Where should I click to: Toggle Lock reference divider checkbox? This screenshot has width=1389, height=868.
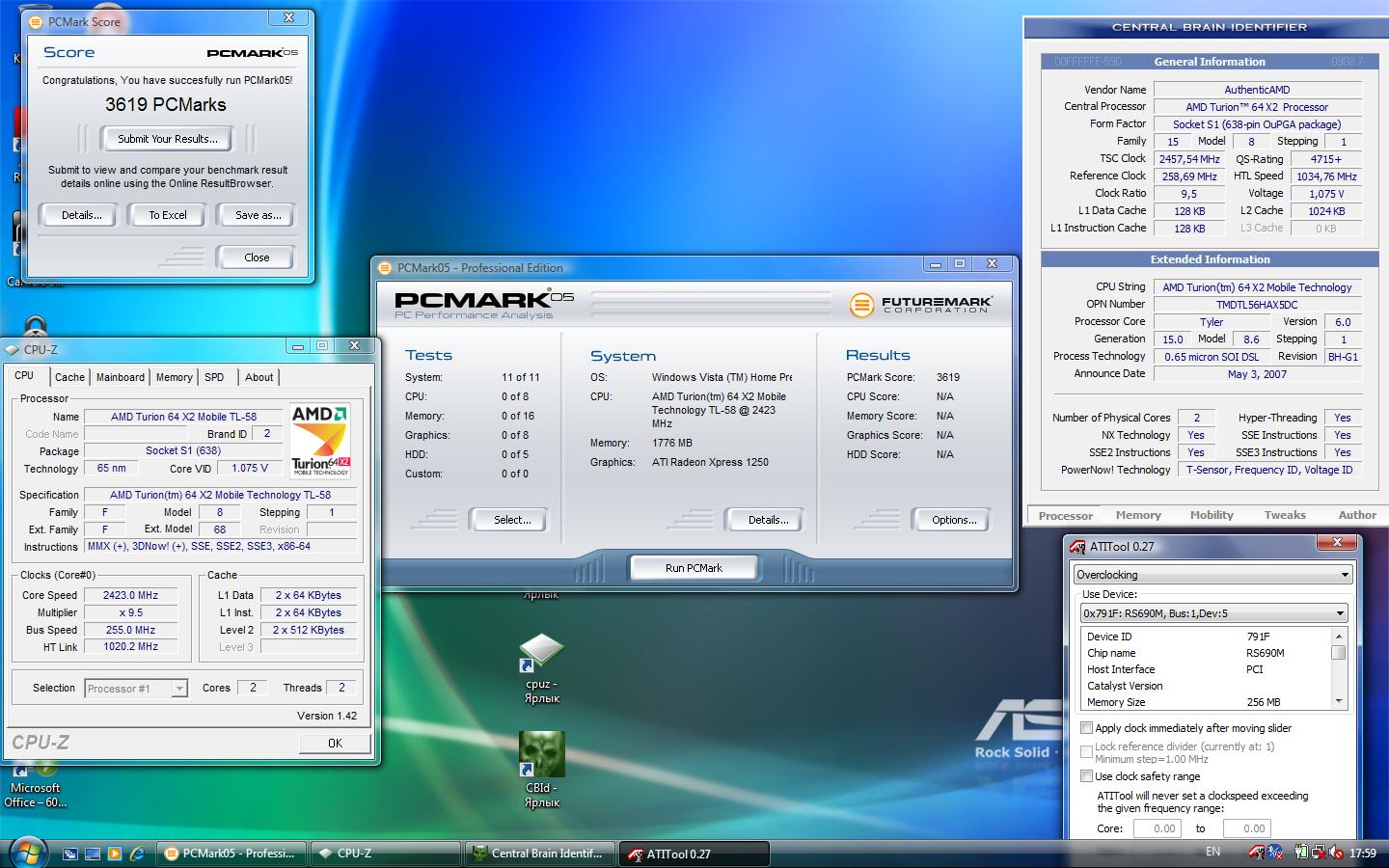pyautogui.click(x=1087, y=751)
